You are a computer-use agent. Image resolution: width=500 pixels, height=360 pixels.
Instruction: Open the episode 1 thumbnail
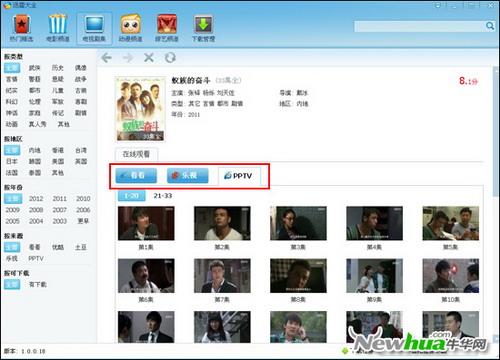pyautogui.click(x=146, y=223)
